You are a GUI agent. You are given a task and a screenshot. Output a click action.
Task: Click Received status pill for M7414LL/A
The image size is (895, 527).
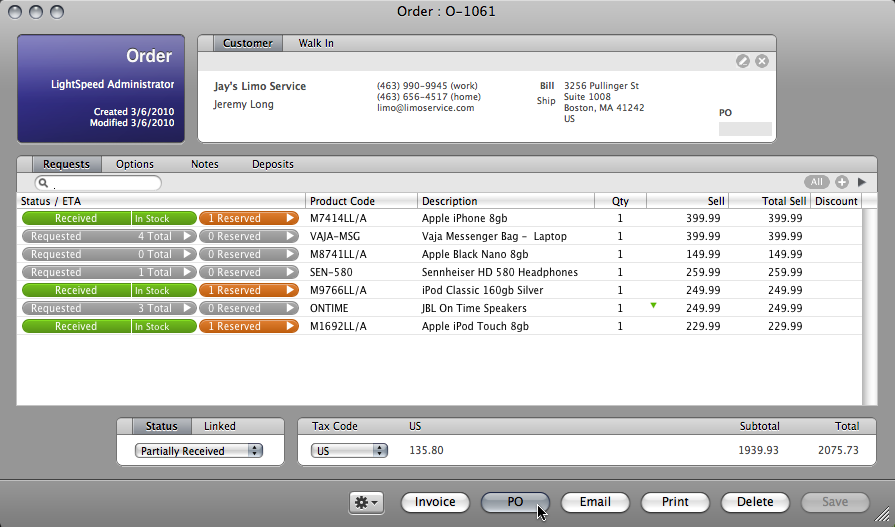[76, 218]
